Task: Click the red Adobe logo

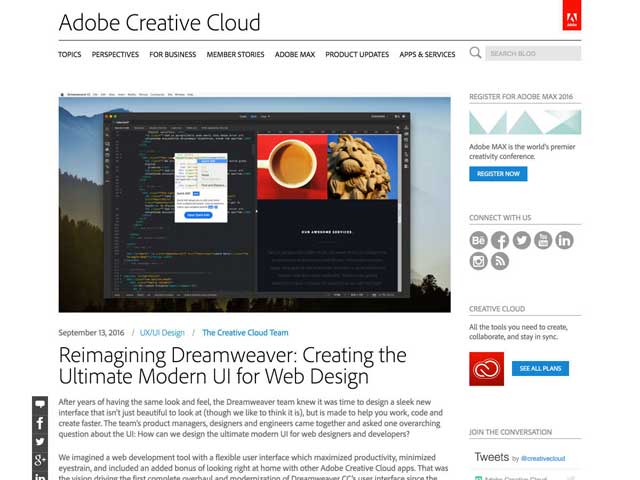Action: click(x=571, y=15)
